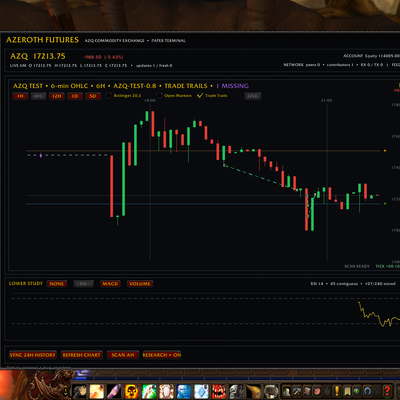Set lower study to NONE
Screen dimensions: 400x400
[x=57, y=284]
